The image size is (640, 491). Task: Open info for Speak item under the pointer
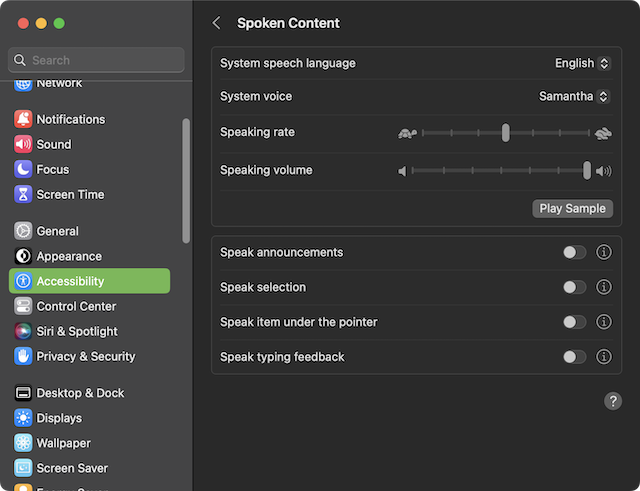pos(604,323)
